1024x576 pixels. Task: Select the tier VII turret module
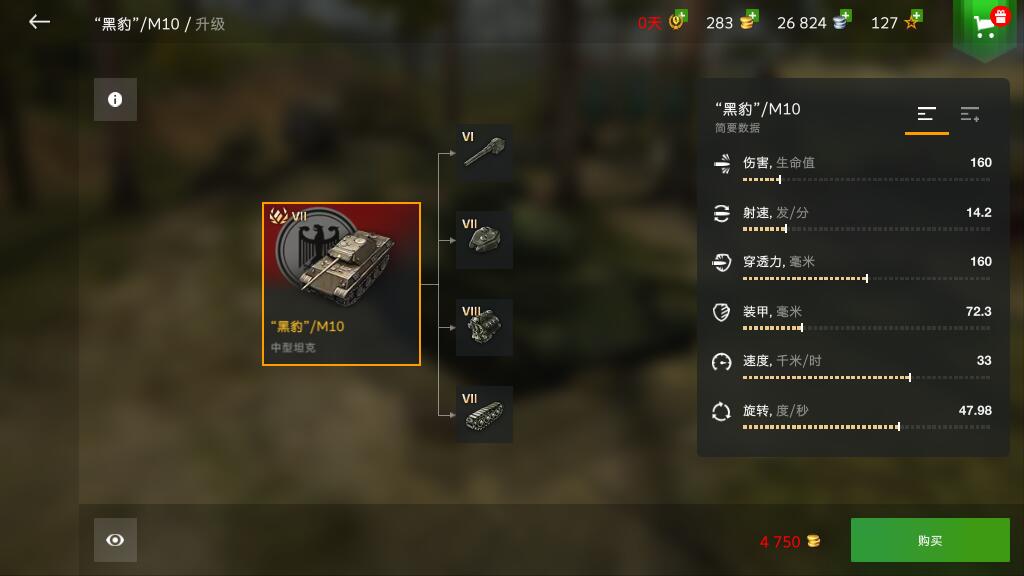tap(484, 240)
